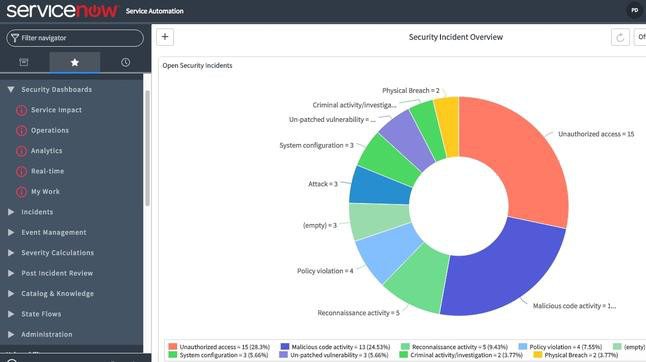646x362 pixels.
Task: Click the Reconnaissance activity legend swatch
Action: point(405,347)
